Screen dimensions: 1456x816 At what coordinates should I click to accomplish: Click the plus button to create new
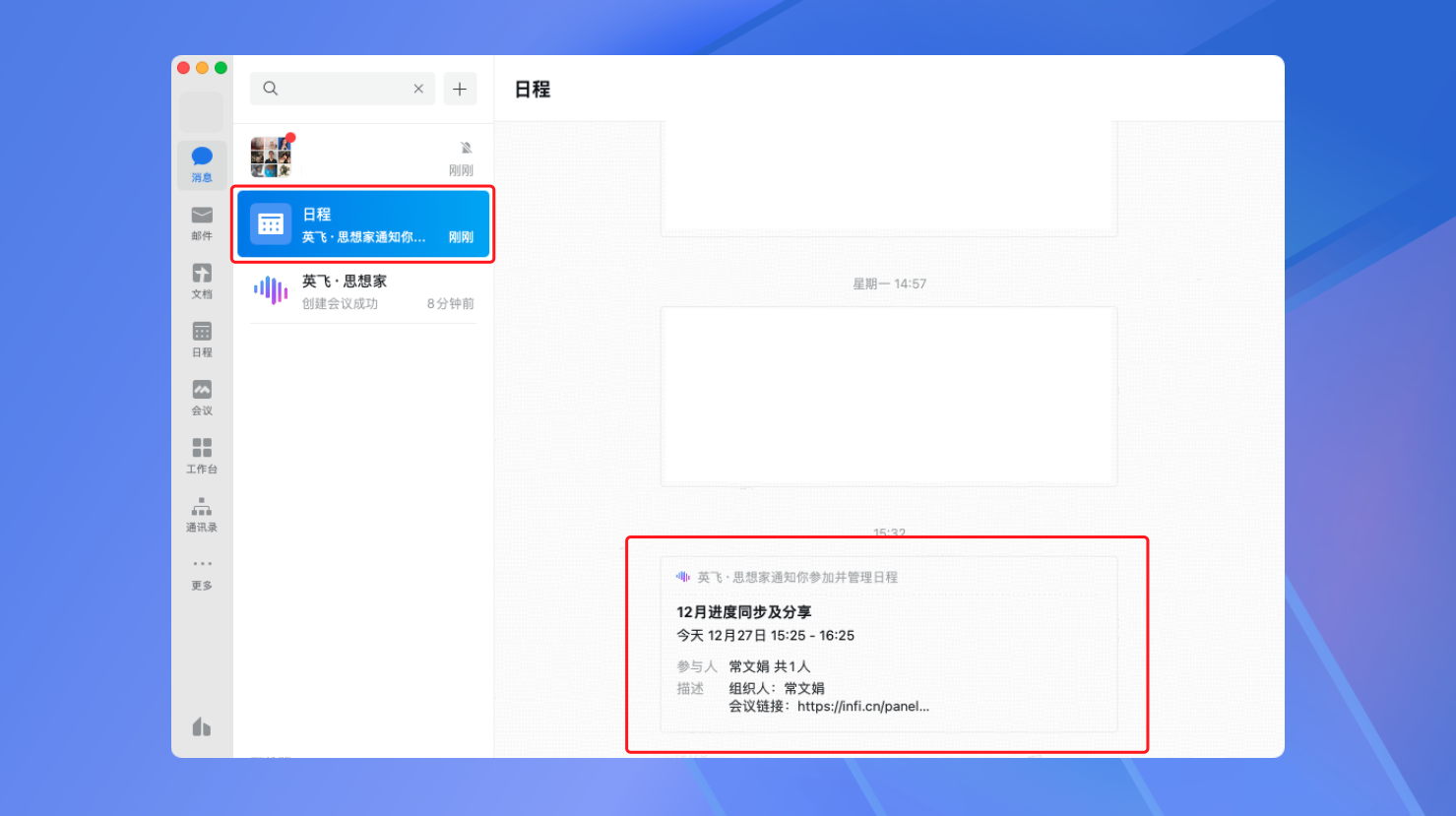click(x=460, y=89)
